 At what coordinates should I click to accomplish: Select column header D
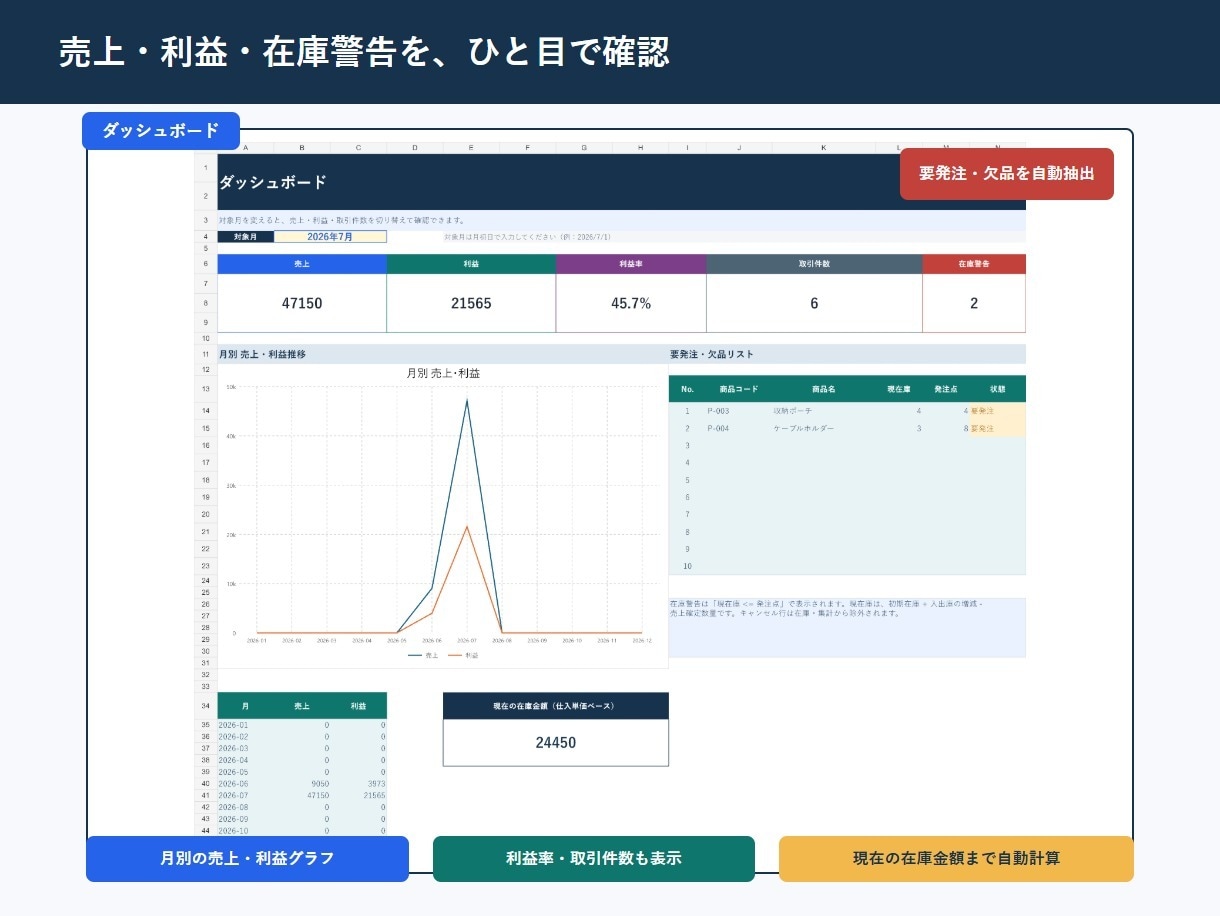415,147
